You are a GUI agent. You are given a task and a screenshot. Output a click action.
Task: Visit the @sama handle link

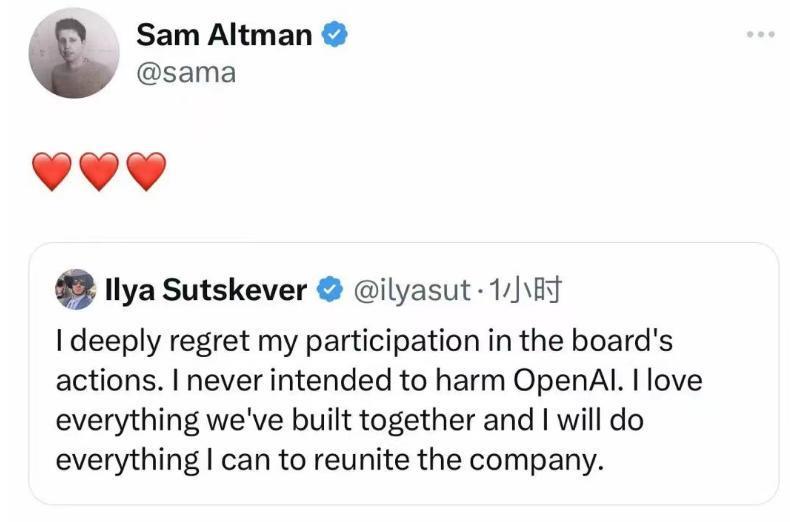point(185,73)
